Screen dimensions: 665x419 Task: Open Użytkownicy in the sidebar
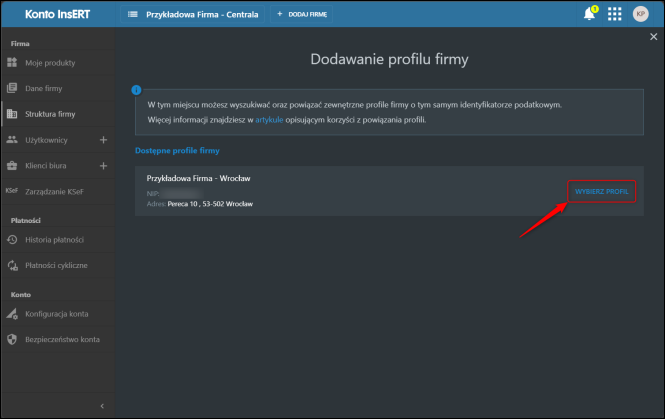click(48, 140)
